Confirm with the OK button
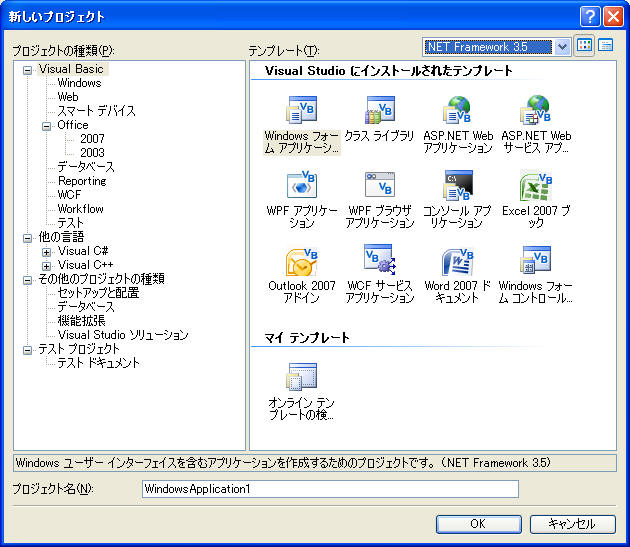The width and height of the screenshot is (630, 547). pyautogui.click(x=479, y=524)
